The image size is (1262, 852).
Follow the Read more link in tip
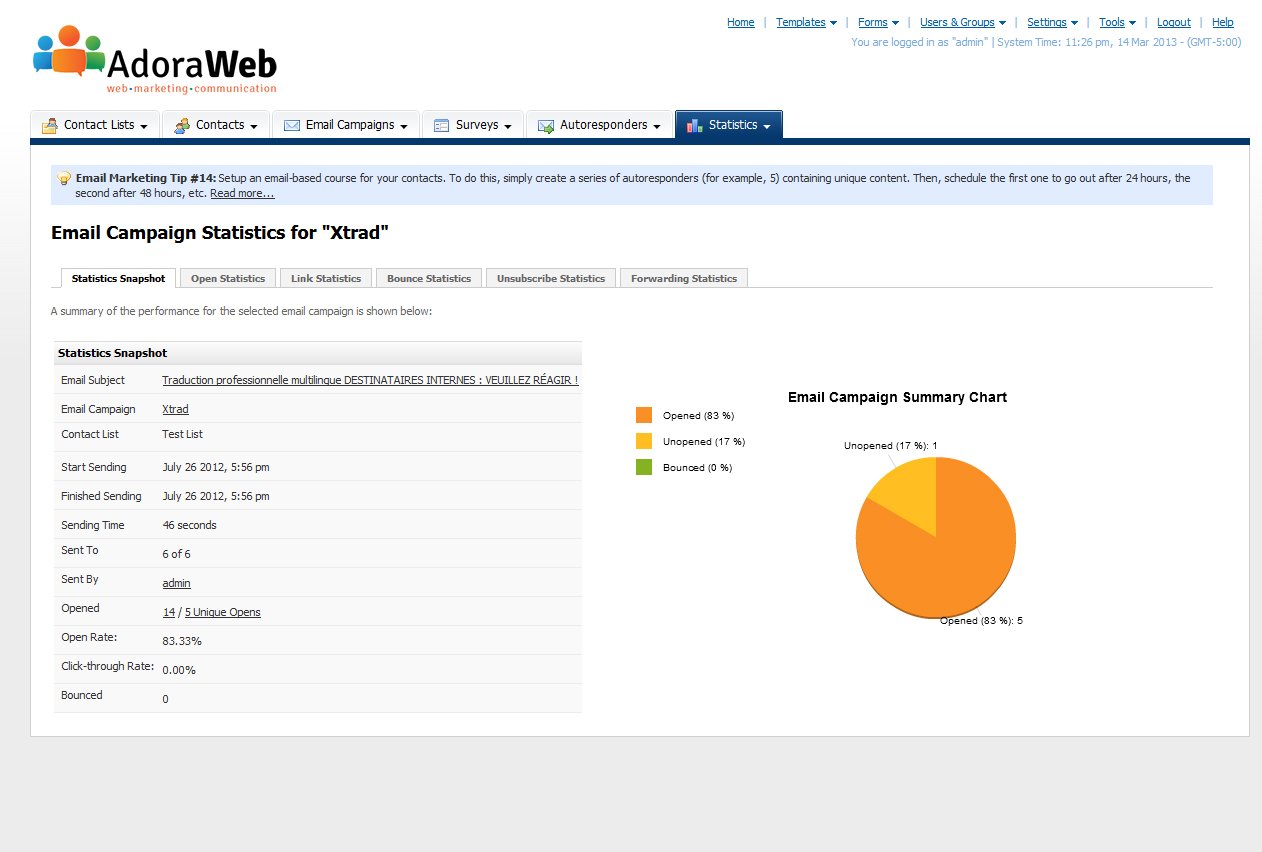click(x=242, y=193)
